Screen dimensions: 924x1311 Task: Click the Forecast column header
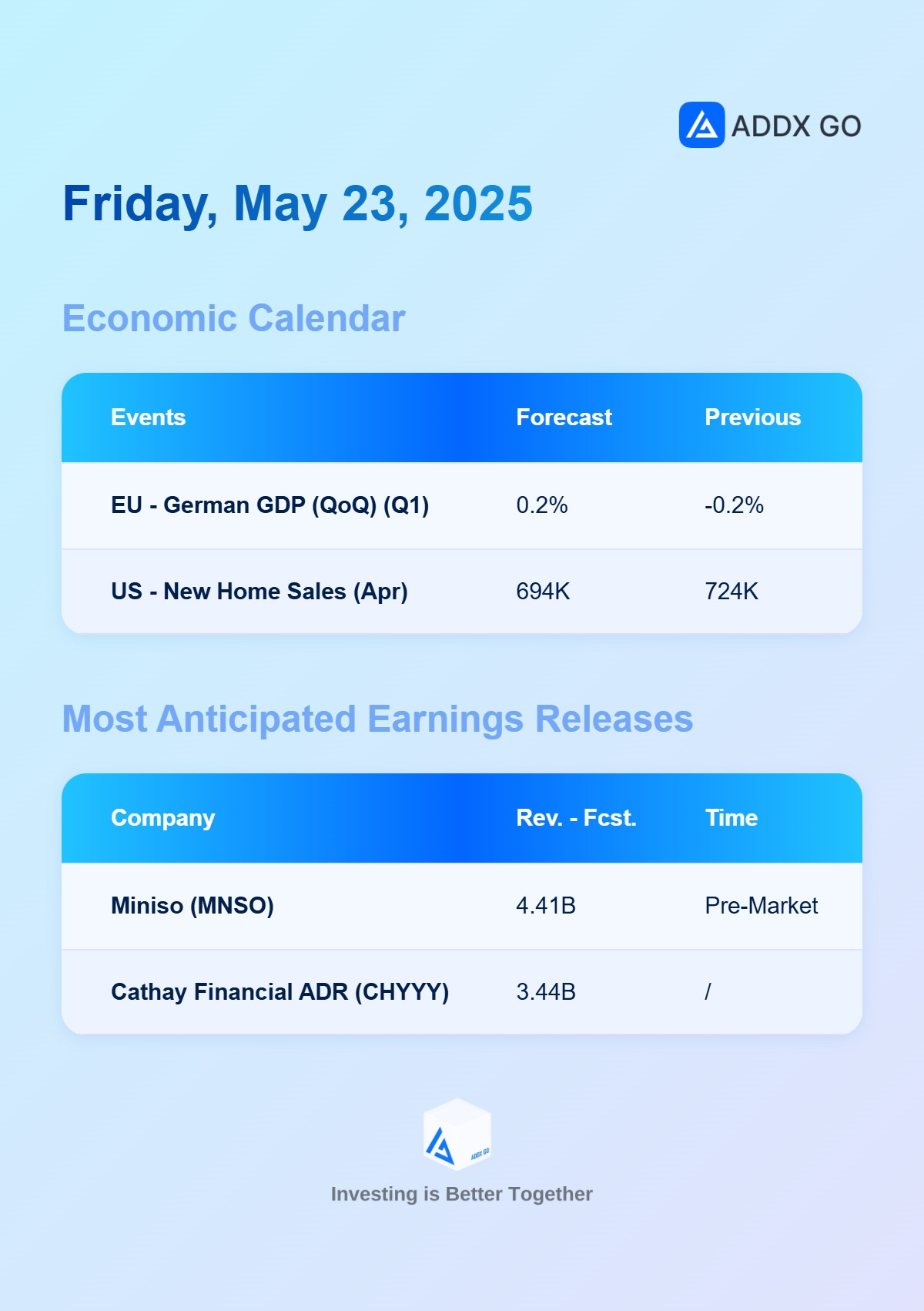pyautogui.click(x=564, y=417)
